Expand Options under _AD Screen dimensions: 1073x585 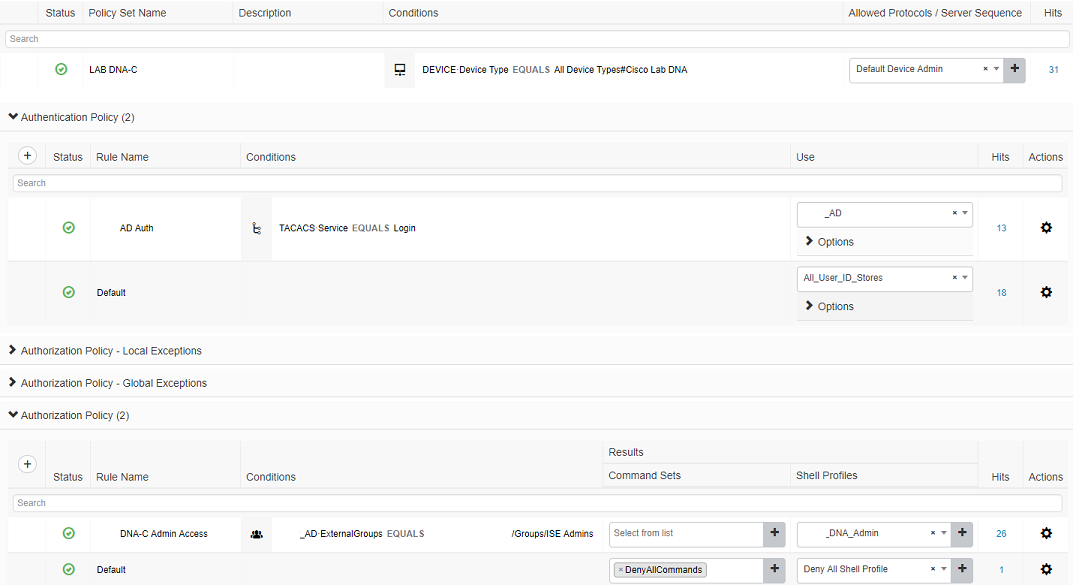coord(829,242)
